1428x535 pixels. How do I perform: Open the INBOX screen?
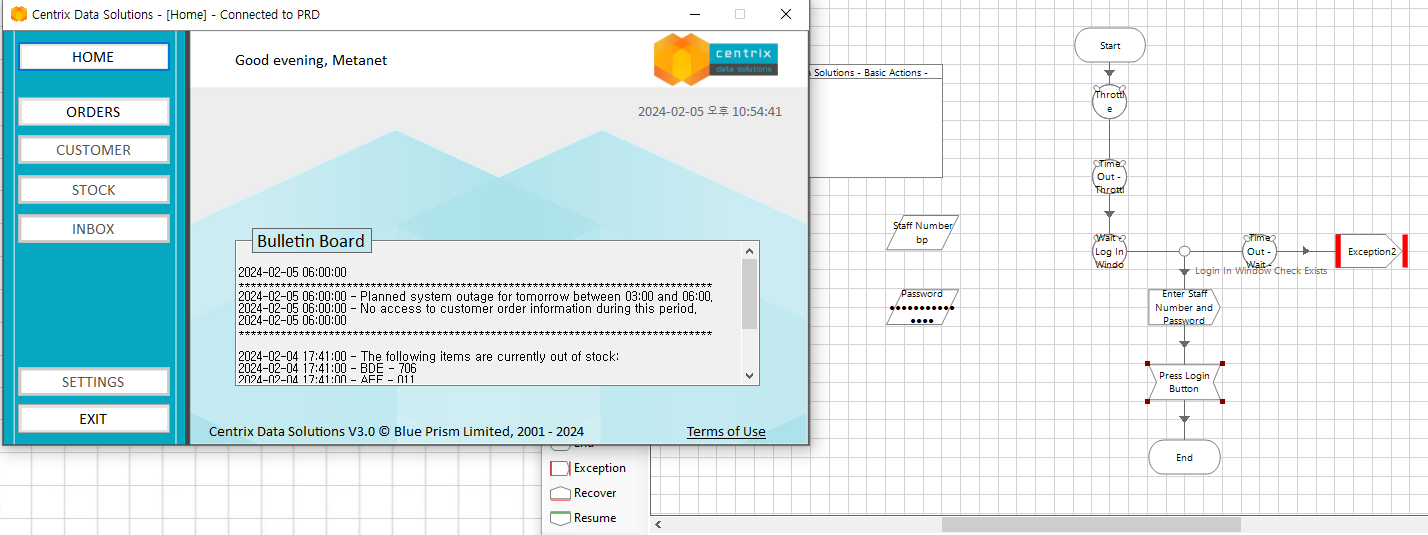[94, 229]
